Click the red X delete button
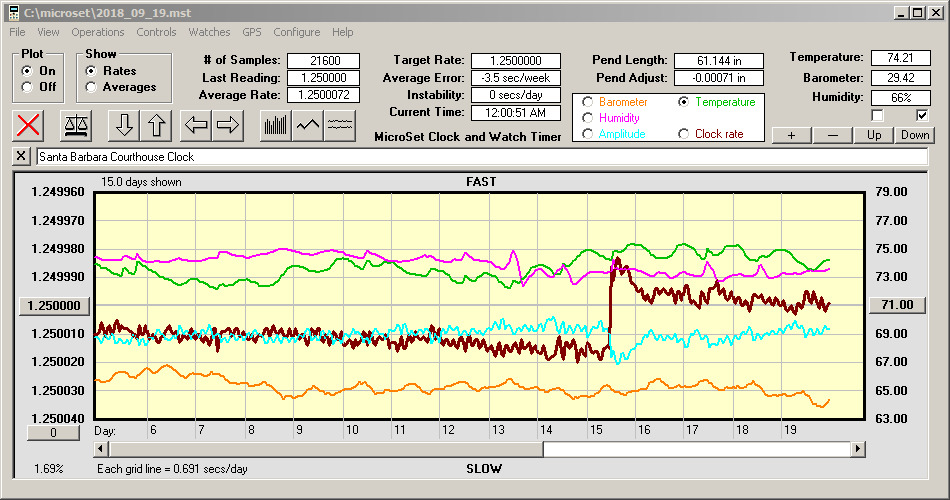 coord(28,125)
